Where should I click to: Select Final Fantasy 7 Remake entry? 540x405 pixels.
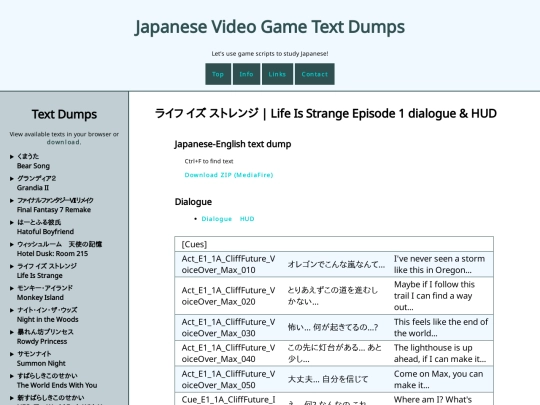(x=55, y=205)
